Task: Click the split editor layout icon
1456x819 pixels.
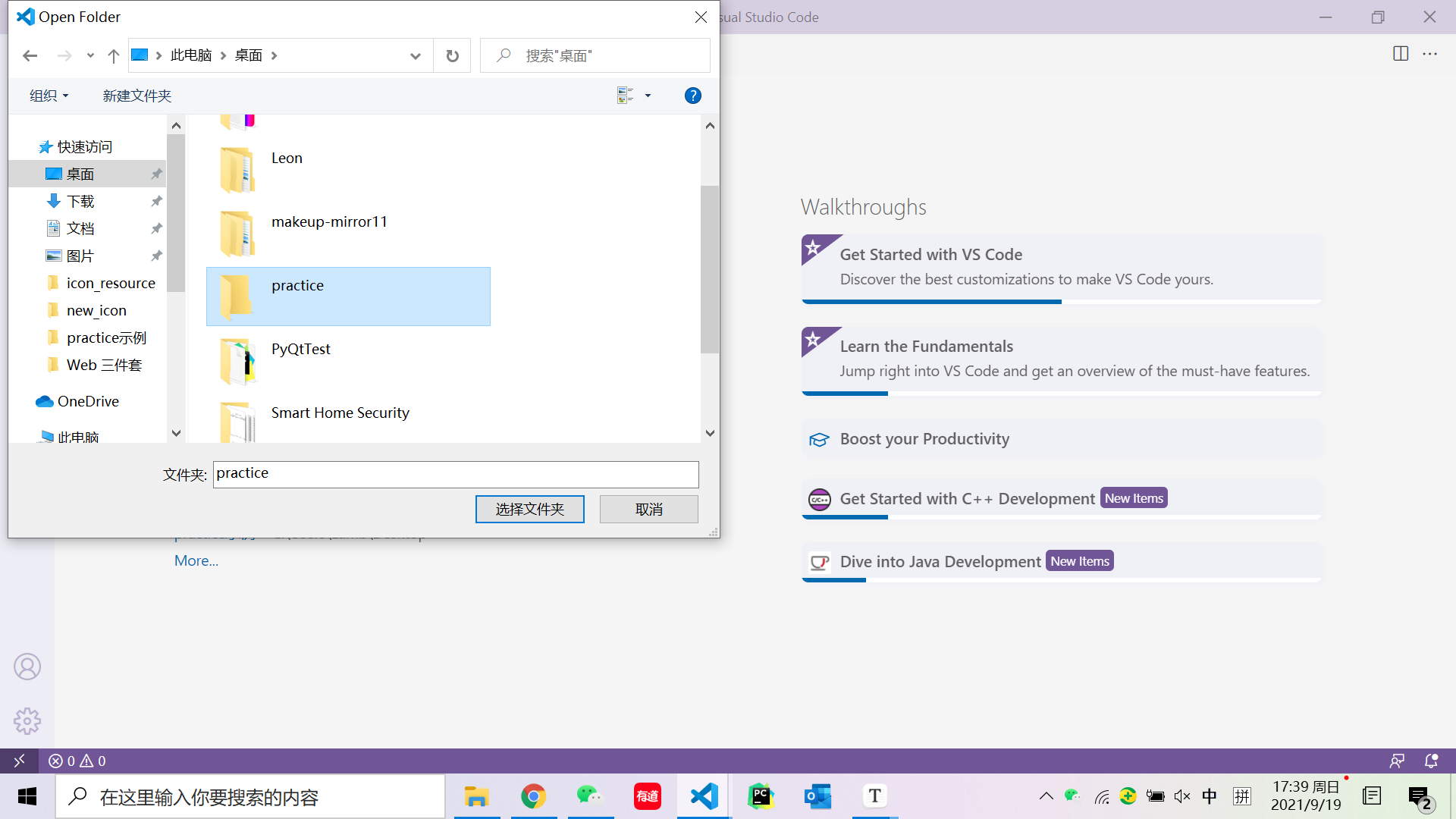Action: coord(1400,54)
